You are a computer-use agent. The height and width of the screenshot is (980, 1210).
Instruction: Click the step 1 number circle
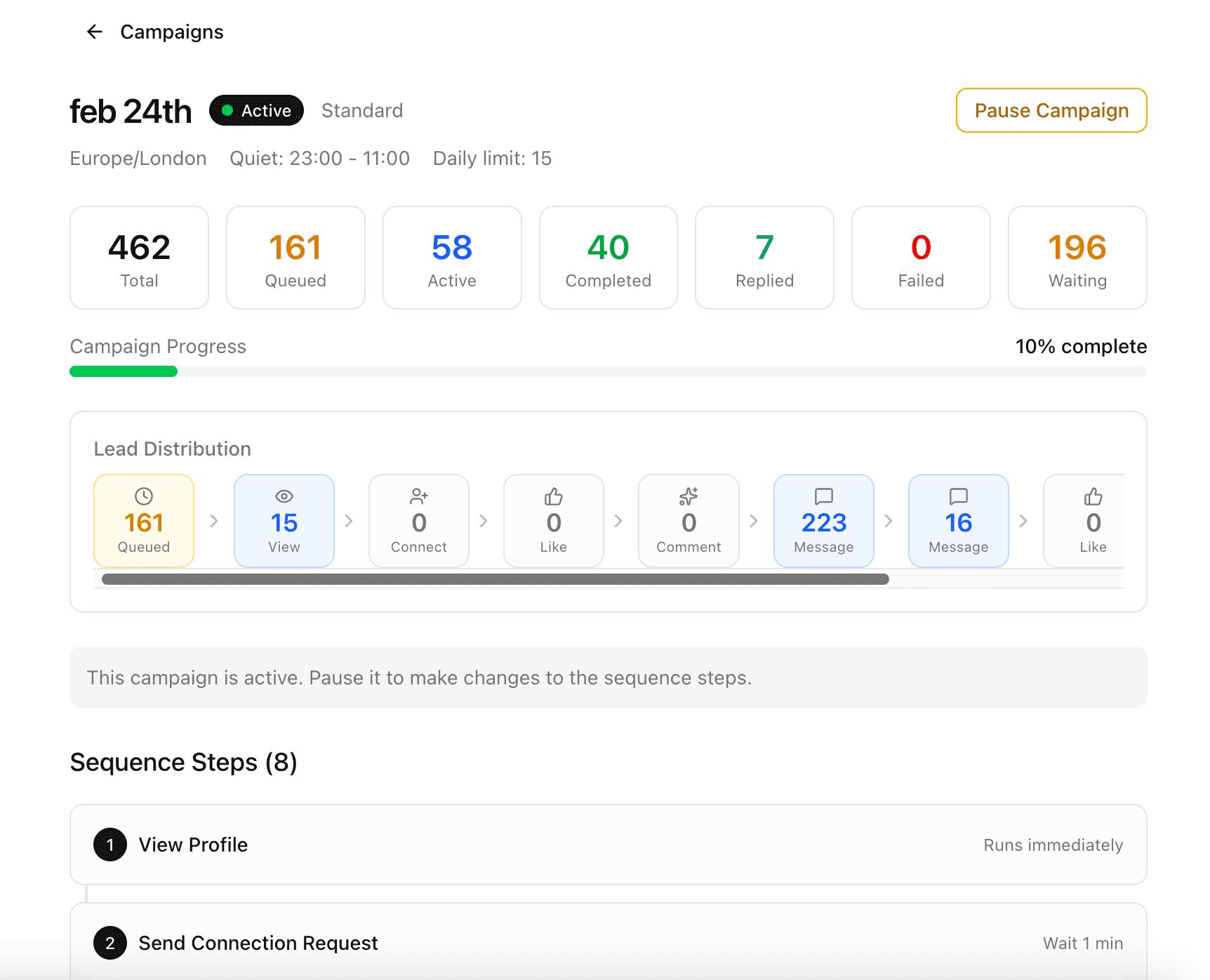coord(109,845)
